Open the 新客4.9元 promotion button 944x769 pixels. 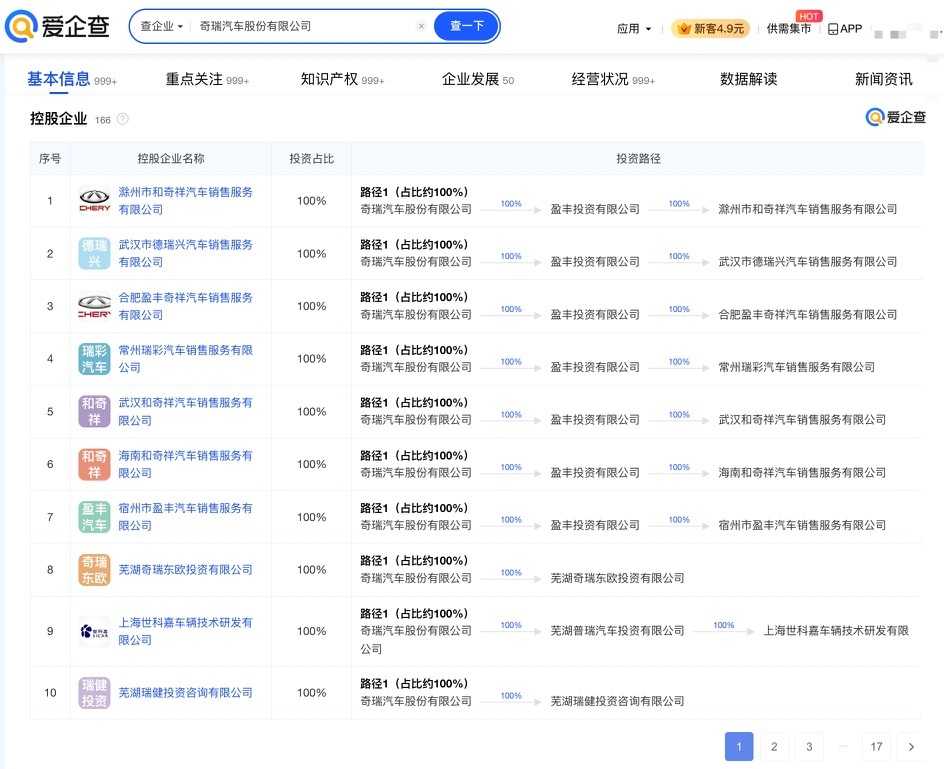click(x=710, y=29)
